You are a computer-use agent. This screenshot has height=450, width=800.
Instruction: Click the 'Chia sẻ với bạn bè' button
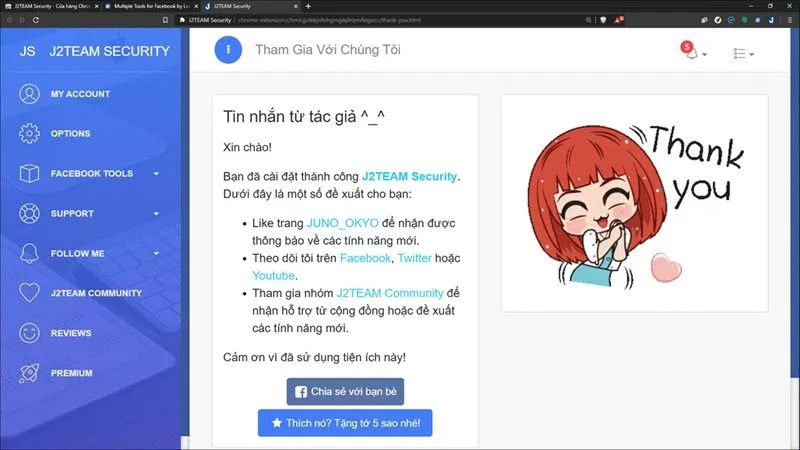[x=345, y=391]
